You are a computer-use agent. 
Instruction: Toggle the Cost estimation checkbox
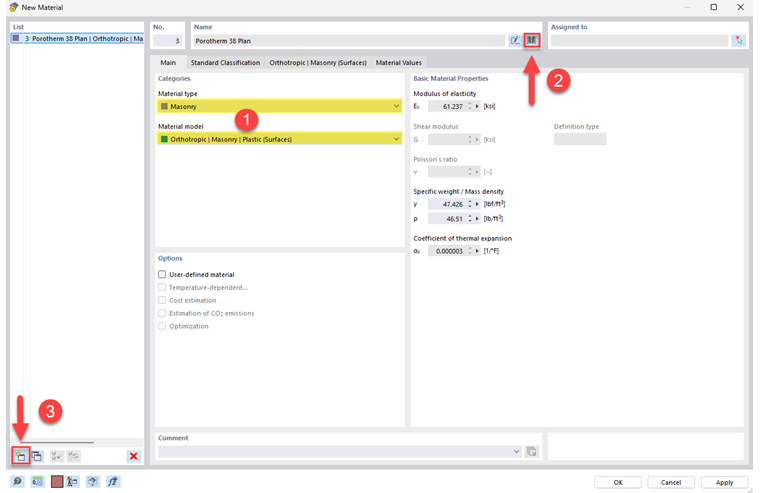tap(162, 300)
